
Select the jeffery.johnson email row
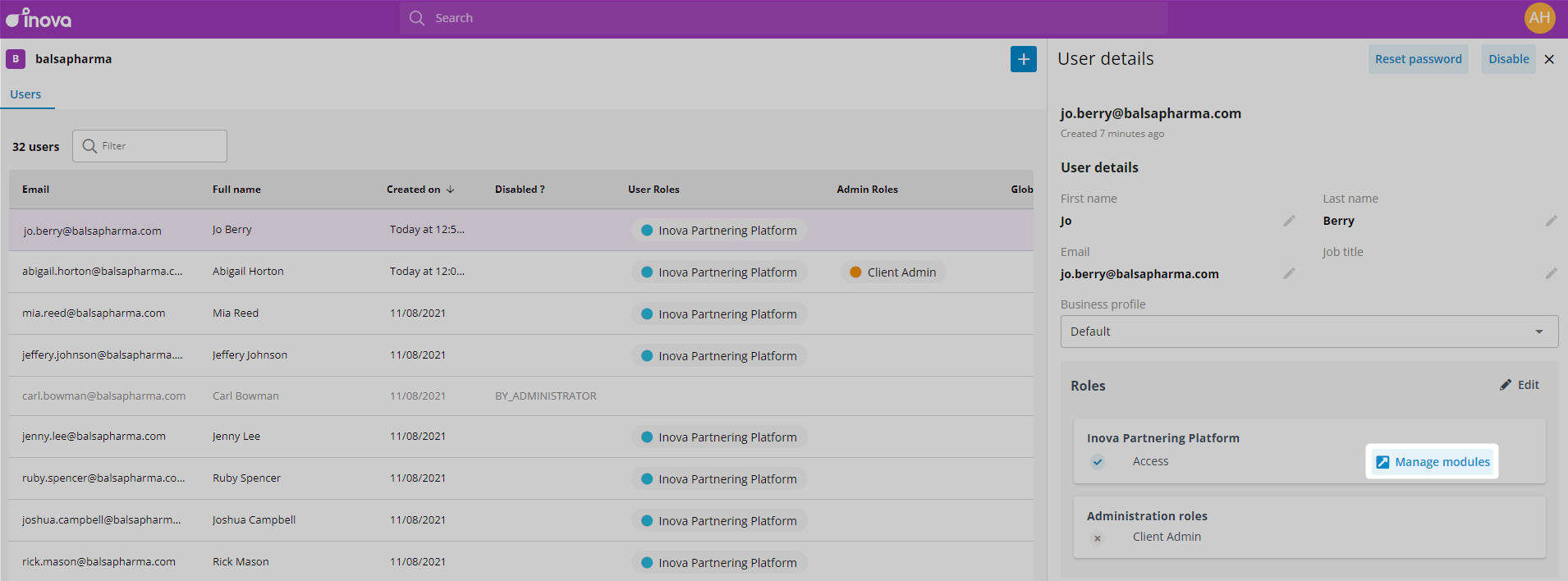pos(521,355)
